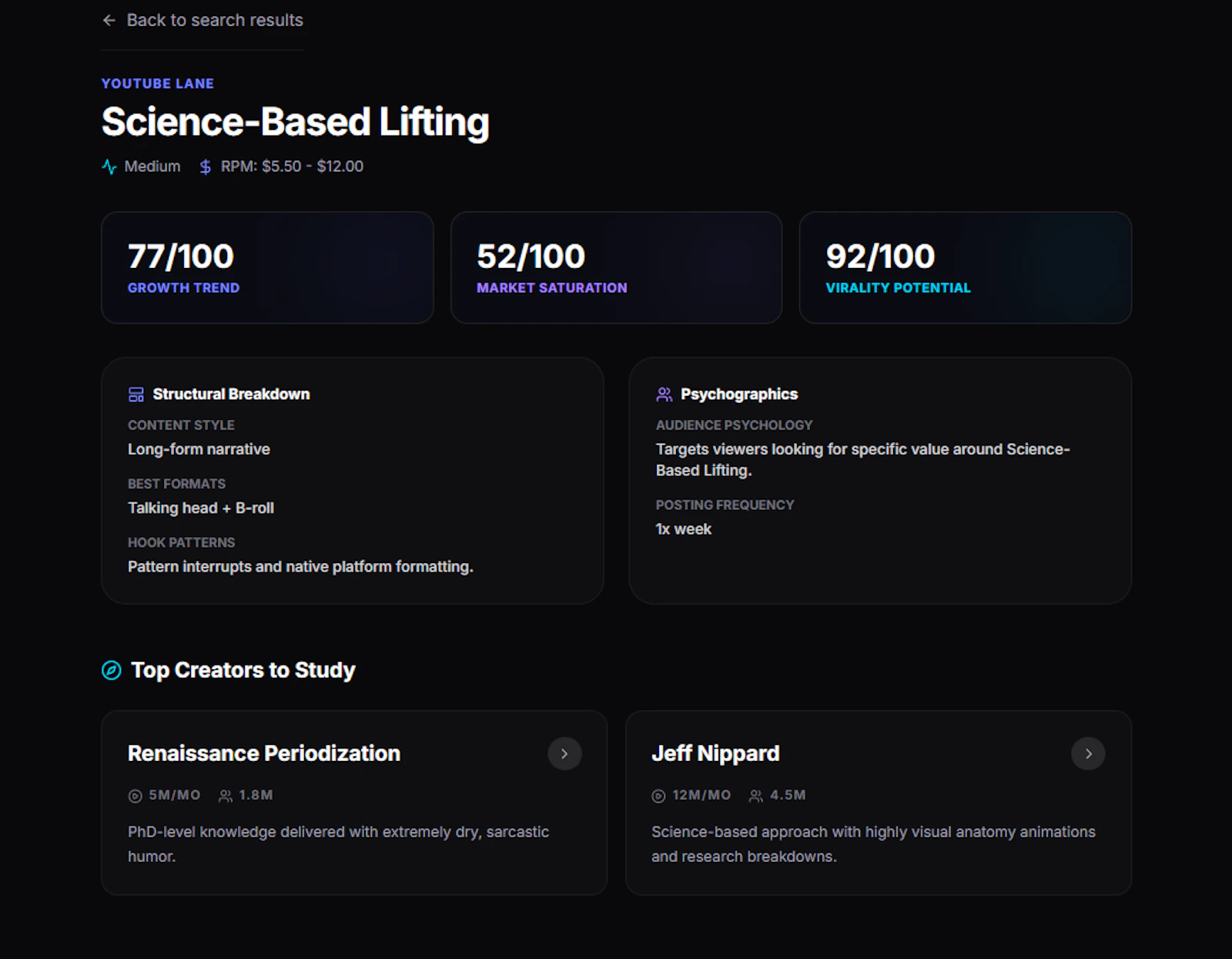The height and width of the screenshot is (959, 1232).
Task: Expand Jeff Nippard with chevron button
Action: coord(1088,753)
